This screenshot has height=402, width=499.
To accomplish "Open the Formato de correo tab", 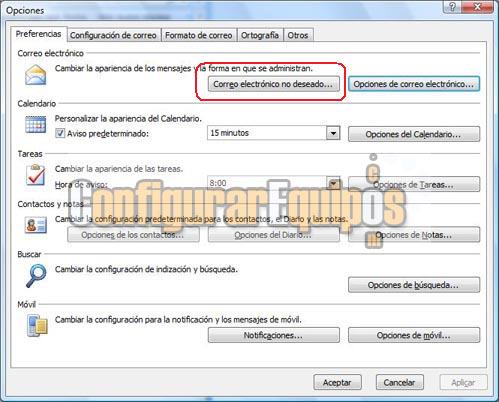I will point(199,35).
